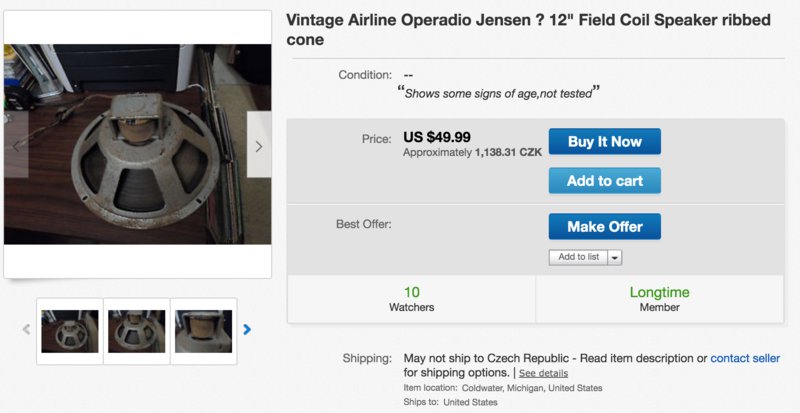Click the Buy It Now button

pos(604,142)
